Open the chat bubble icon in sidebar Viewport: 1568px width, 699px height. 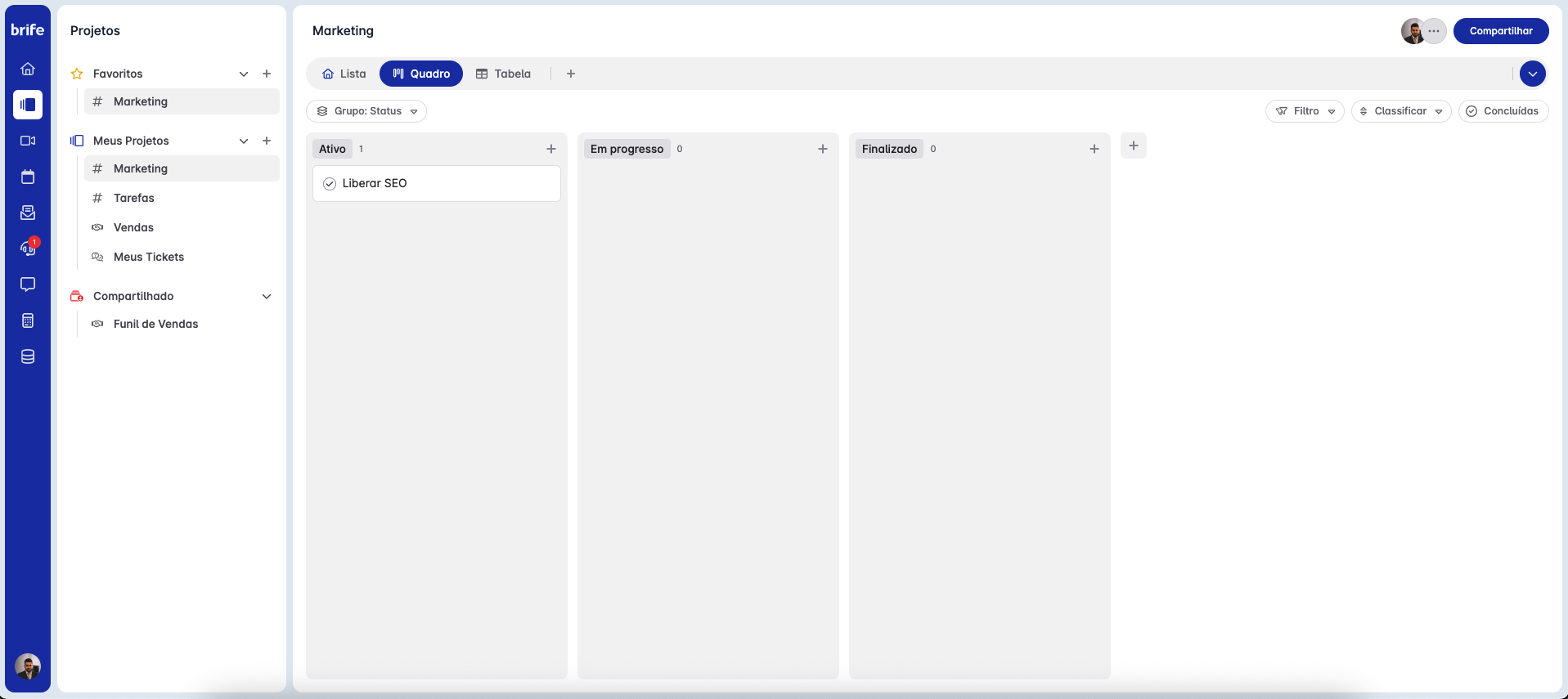(28, 285)
